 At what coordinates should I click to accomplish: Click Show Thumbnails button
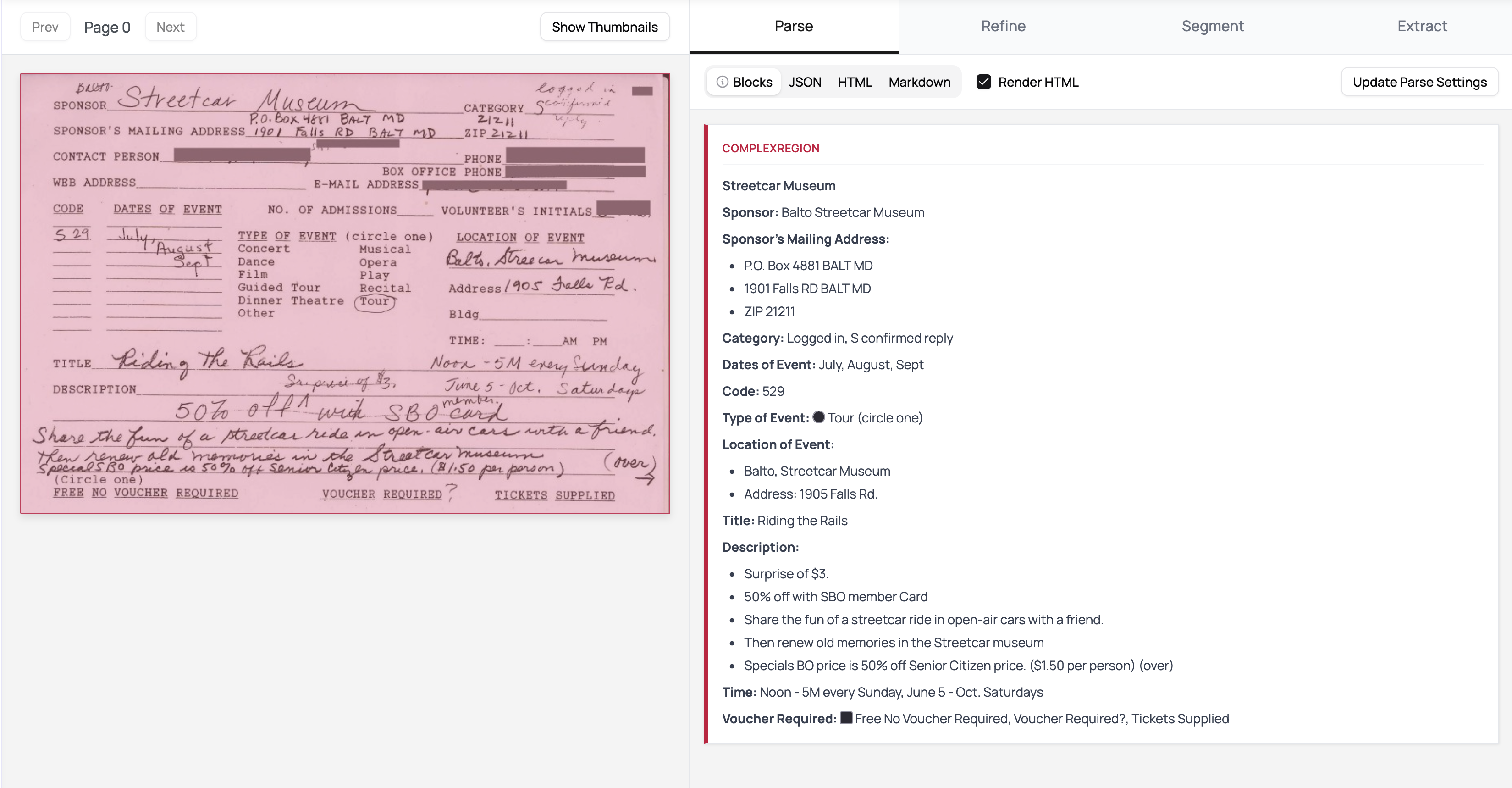coord(605,27)
